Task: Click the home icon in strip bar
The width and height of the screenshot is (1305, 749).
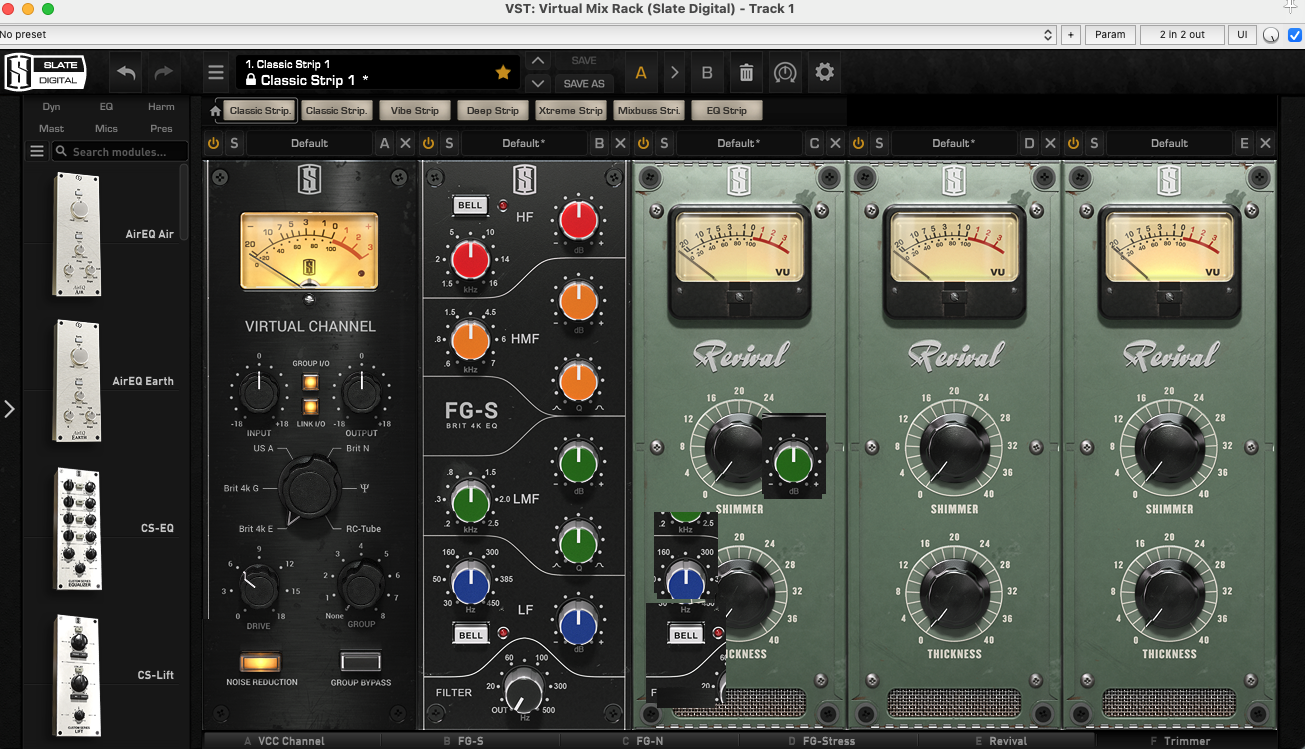Action: [214, 111]
